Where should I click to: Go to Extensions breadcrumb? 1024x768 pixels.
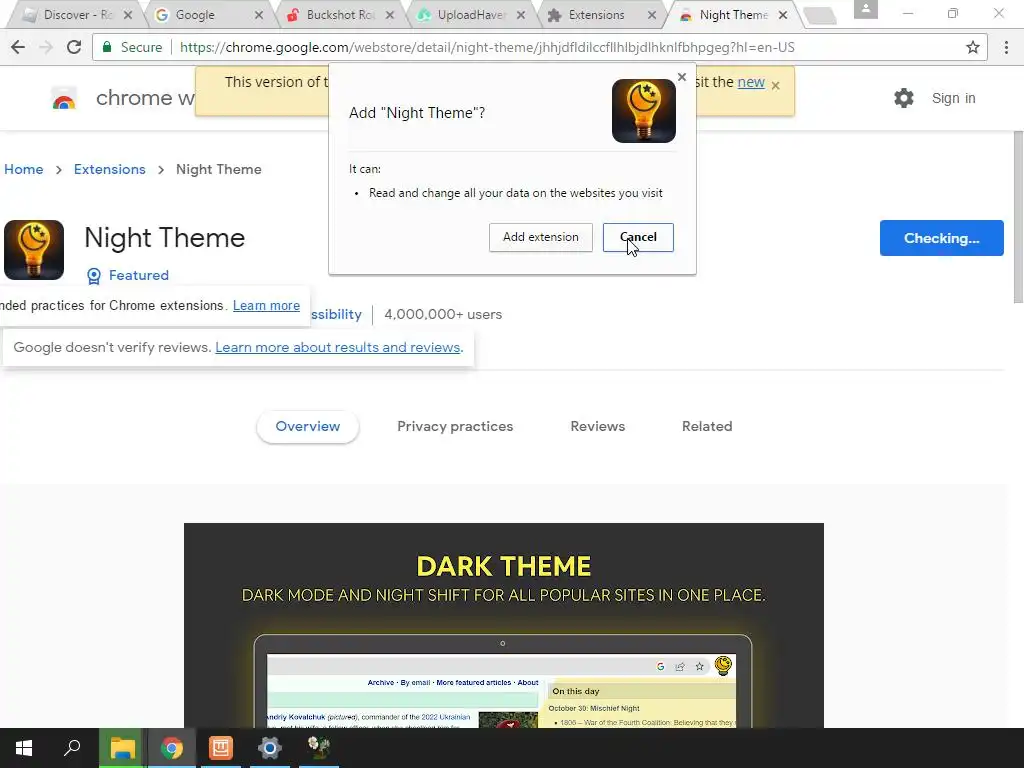coord(110,169)
